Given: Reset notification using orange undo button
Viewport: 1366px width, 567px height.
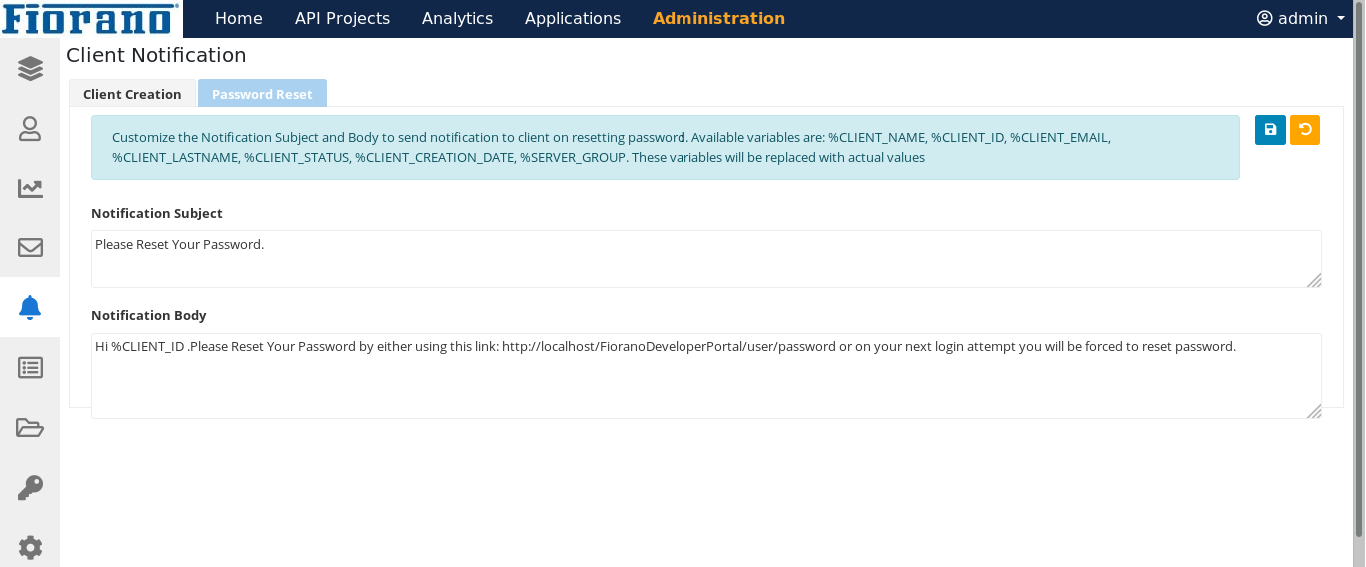Looking at the screenshot, I should point(1304,130).
